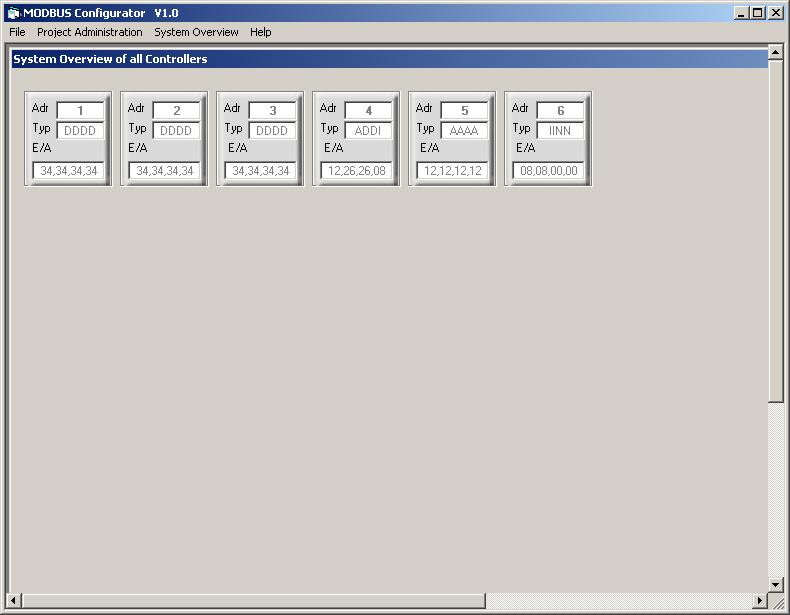
Task: Minimize the MODBUS Configurator window
Action: tap(742, 13)
